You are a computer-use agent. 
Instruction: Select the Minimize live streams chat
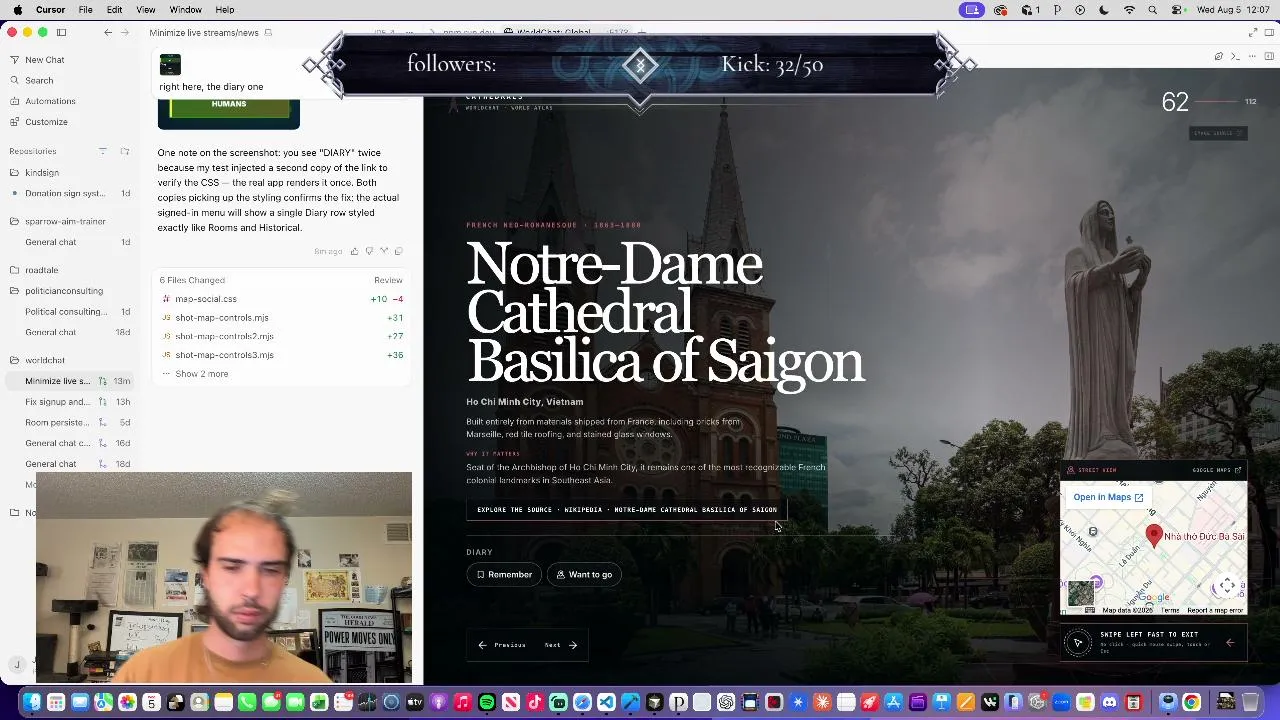[70, 381]
